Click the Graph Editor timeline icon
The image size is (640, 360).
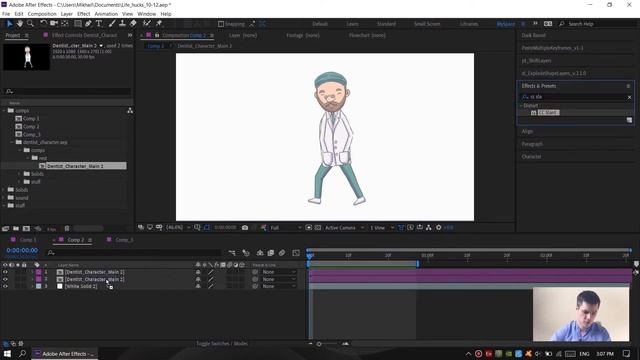[x=296, y=253]
